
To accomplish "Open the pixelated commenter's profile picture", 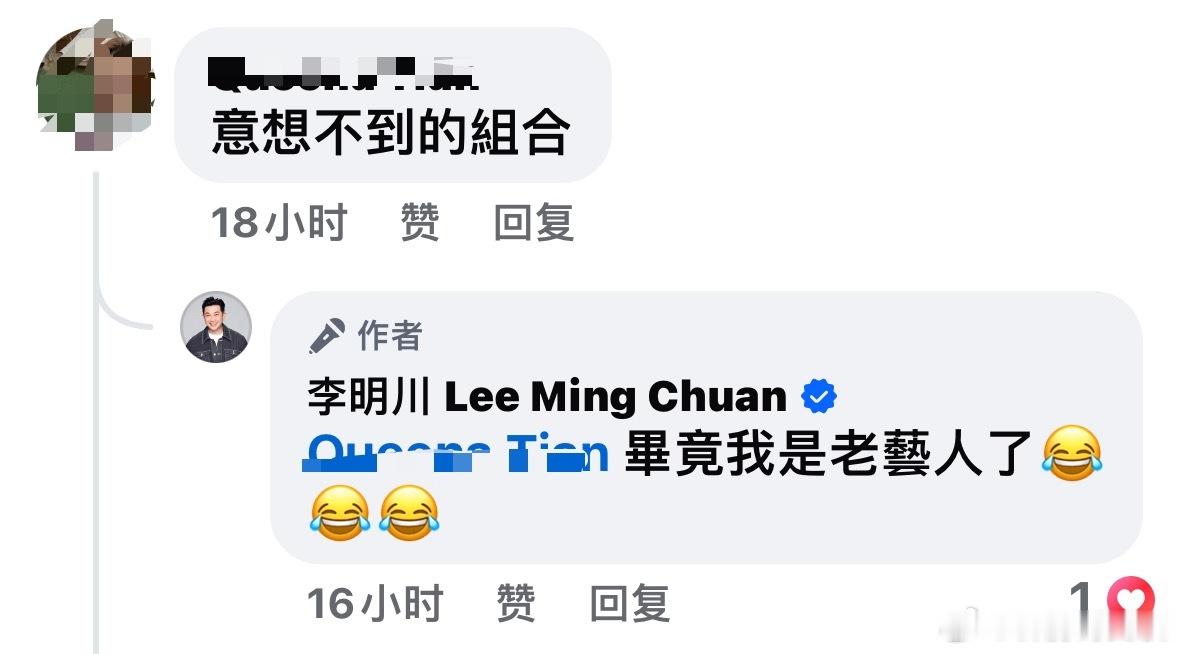I will [95, 85].
